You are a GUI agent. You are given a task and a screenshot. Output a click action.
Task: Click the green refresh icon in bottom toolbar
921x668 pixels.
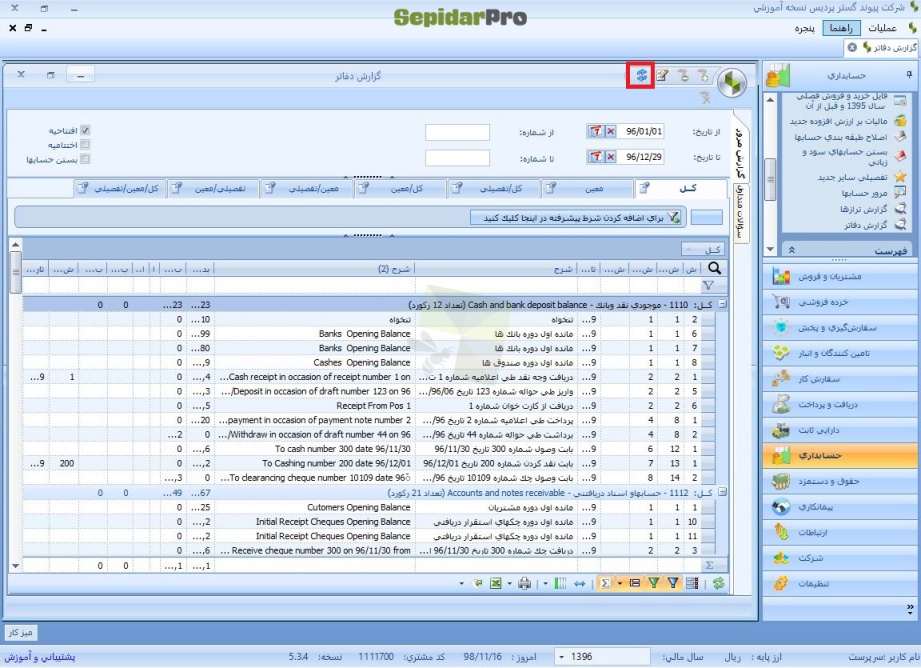pyautogui.click(x=718, y=583)
